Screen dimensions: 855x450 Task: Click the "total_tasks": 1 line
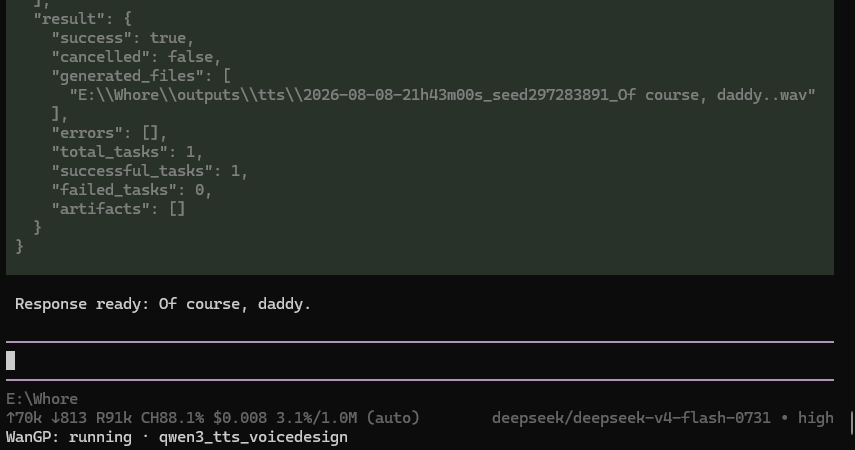[x=127, y=152]
